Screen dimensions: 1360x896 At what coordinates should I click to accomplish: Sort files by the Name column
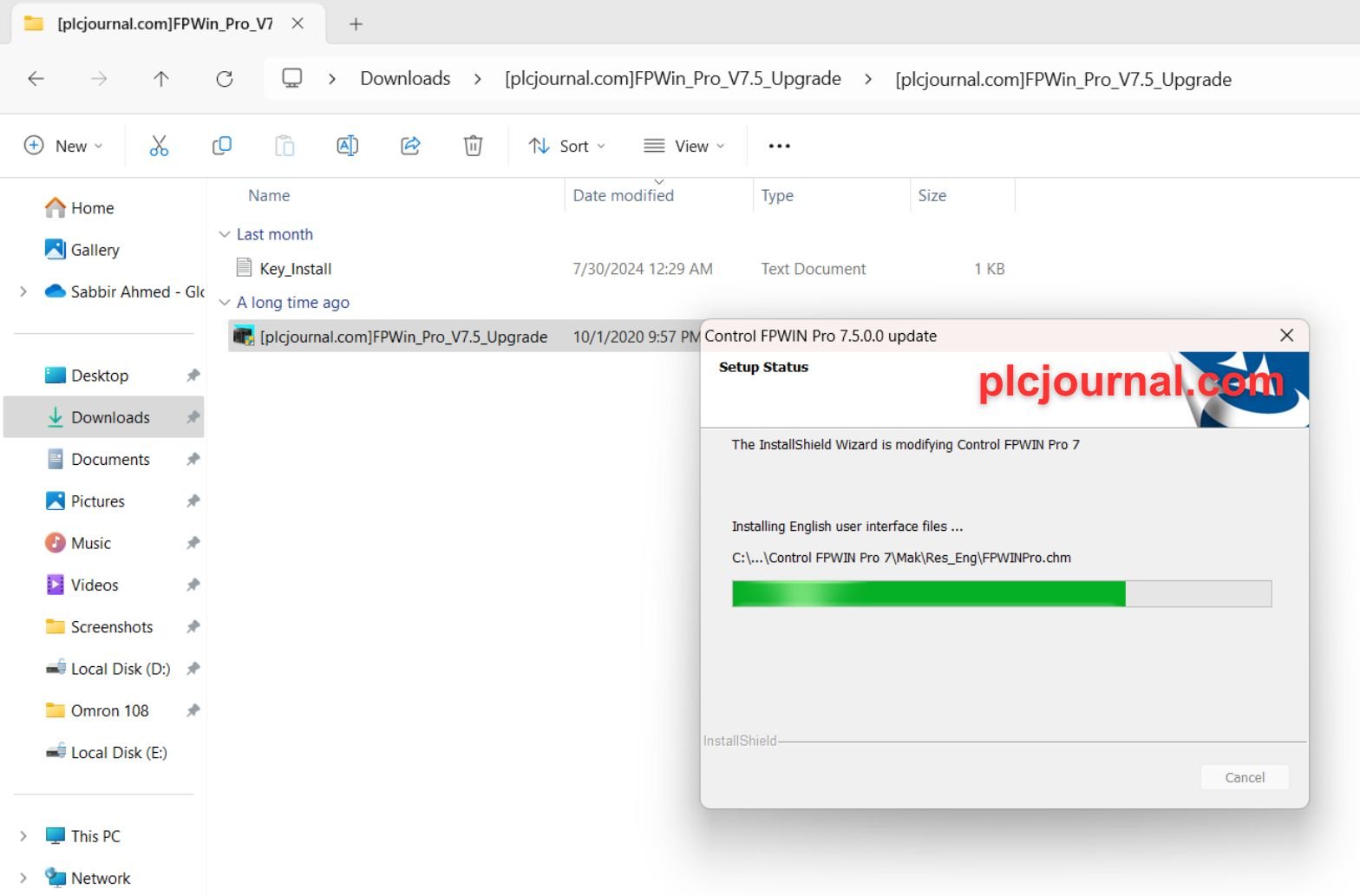point(269,196)
